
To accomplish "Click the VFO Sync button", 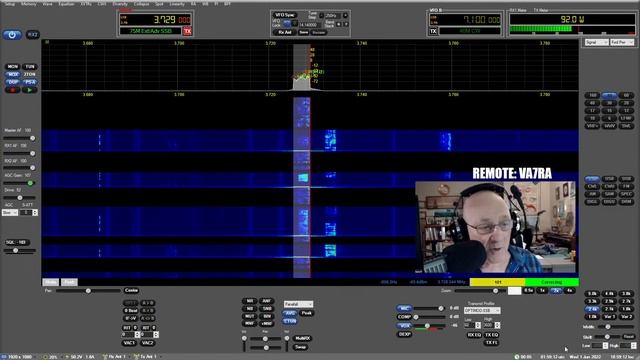I will tap(284, 15).
